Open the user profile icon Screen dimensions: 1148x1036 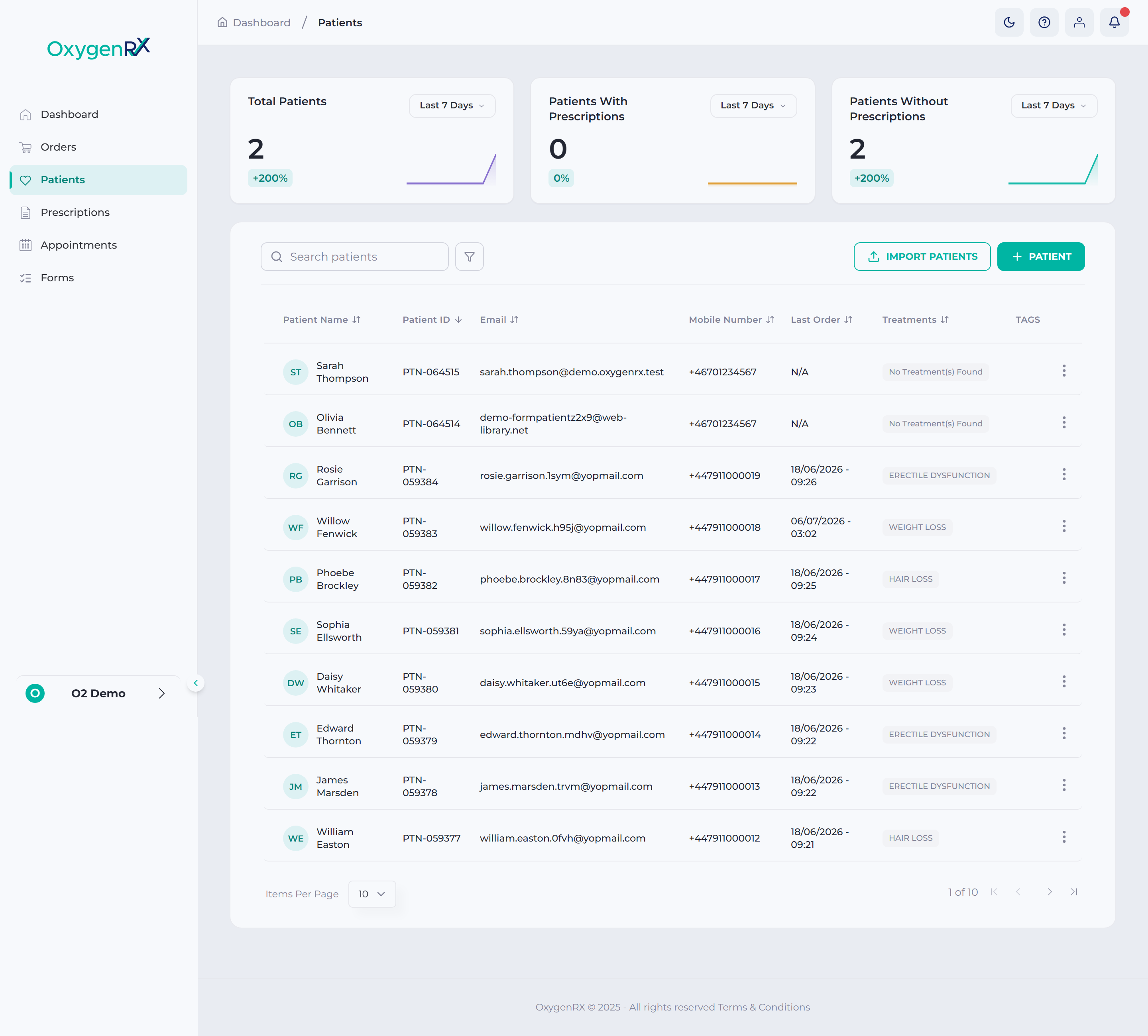pos(1079,22)
